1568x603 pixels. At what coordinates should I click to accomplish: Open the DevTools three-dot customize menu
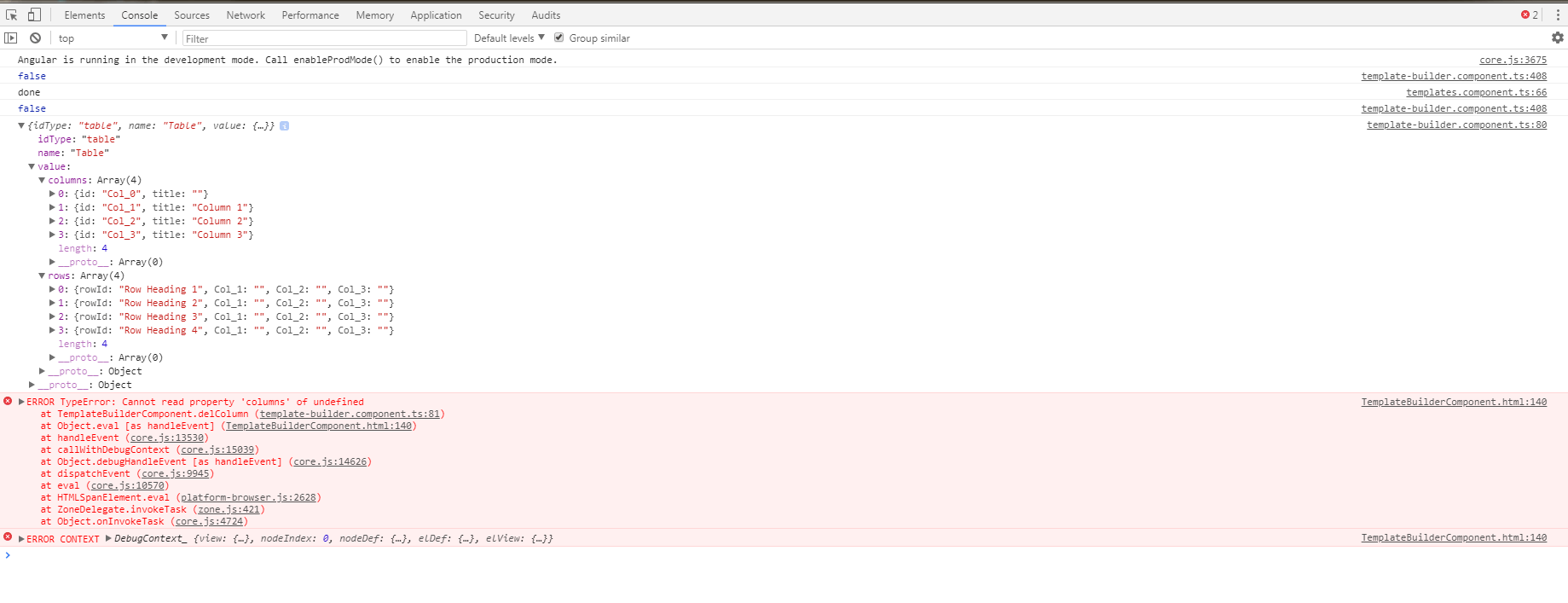[x=1558, y=14]
